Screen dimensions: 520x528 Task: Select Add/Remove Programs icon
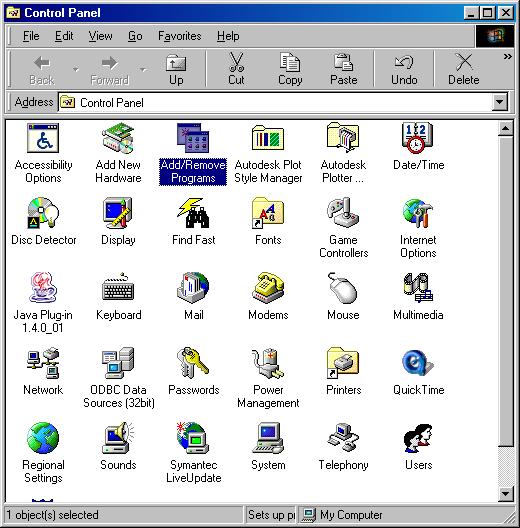(x=193, y=138)
